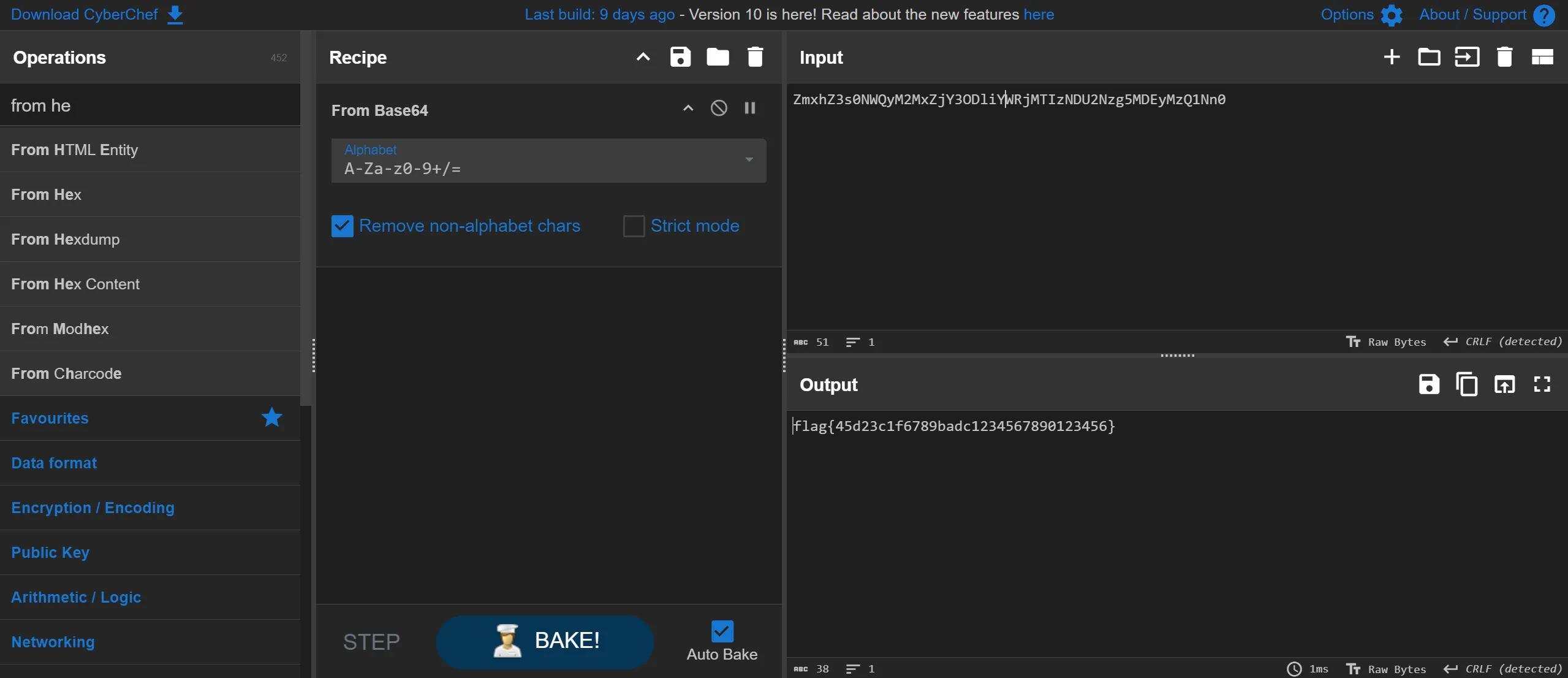
Task: Reset the input pane layout
Action: [x=1542, y=57]
